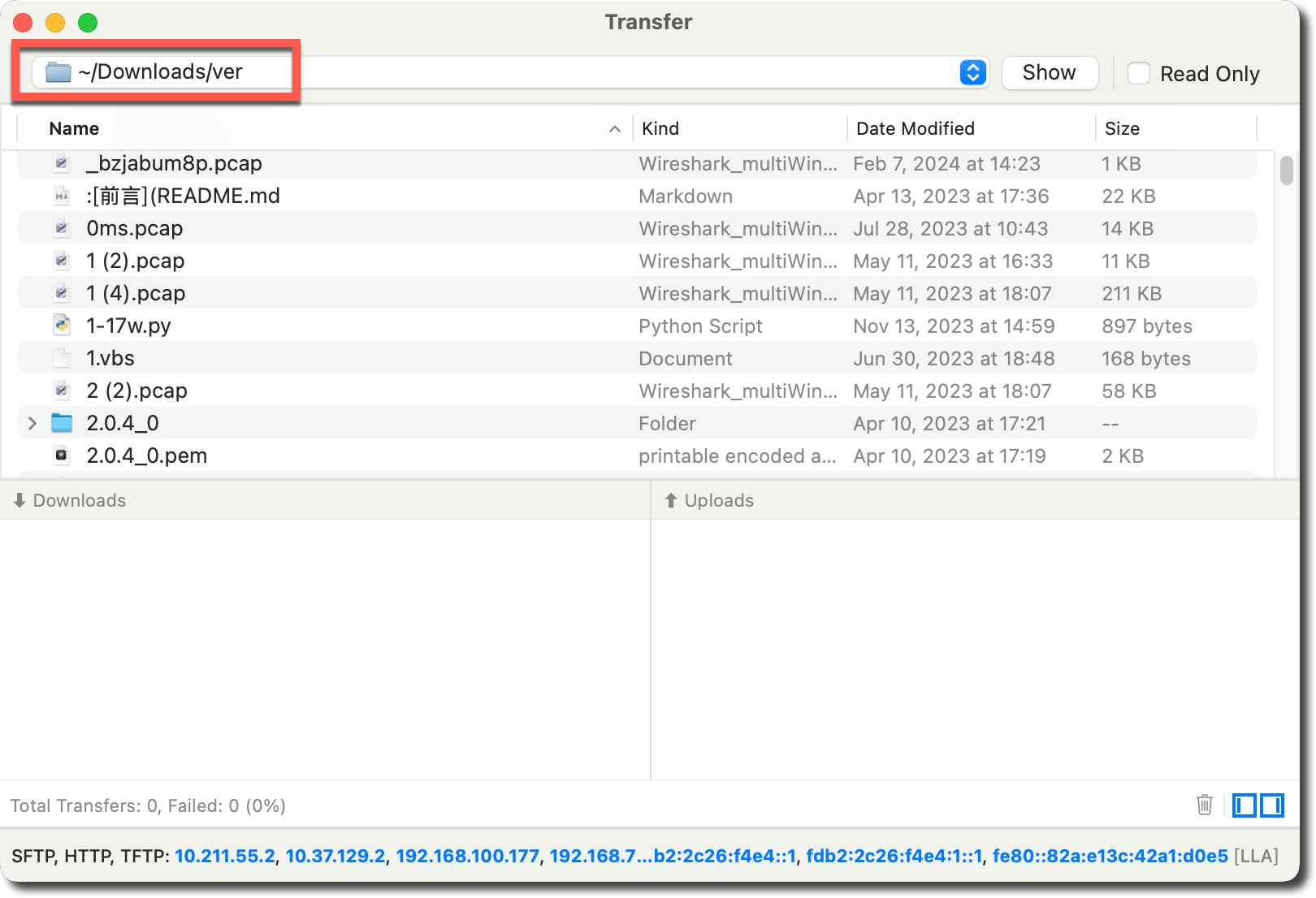
Task: Open the folder path dropdown arrows
Action: 972,73
